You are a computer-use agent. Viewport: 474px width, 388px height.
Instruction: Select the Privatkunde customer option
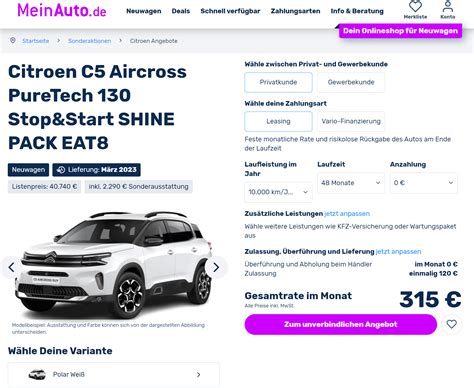pyautogui.click(x=278, y=82)
